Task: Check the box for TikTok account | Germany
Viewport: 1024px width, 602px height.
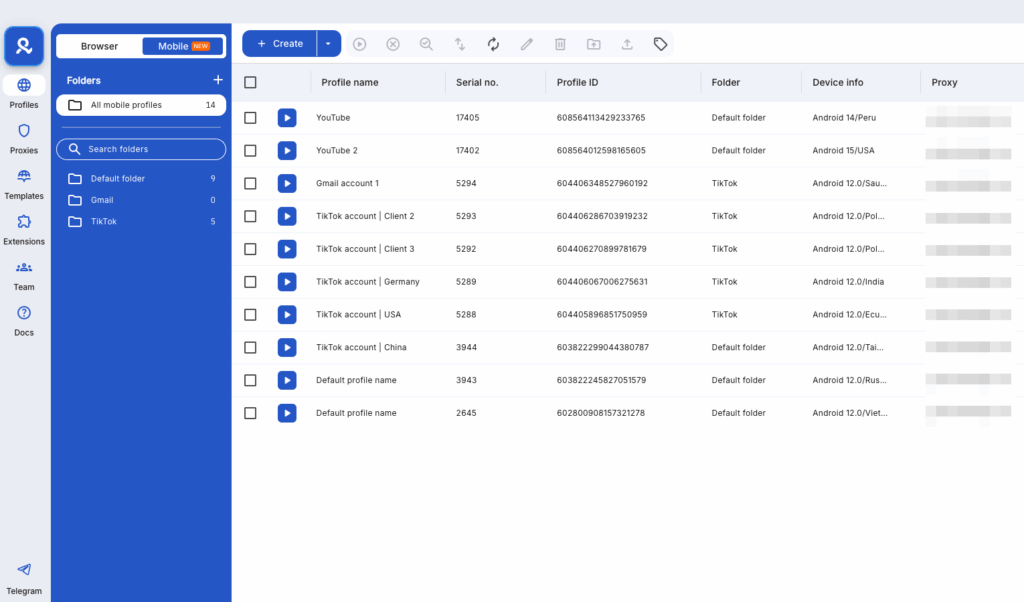Action: point(250,281)
